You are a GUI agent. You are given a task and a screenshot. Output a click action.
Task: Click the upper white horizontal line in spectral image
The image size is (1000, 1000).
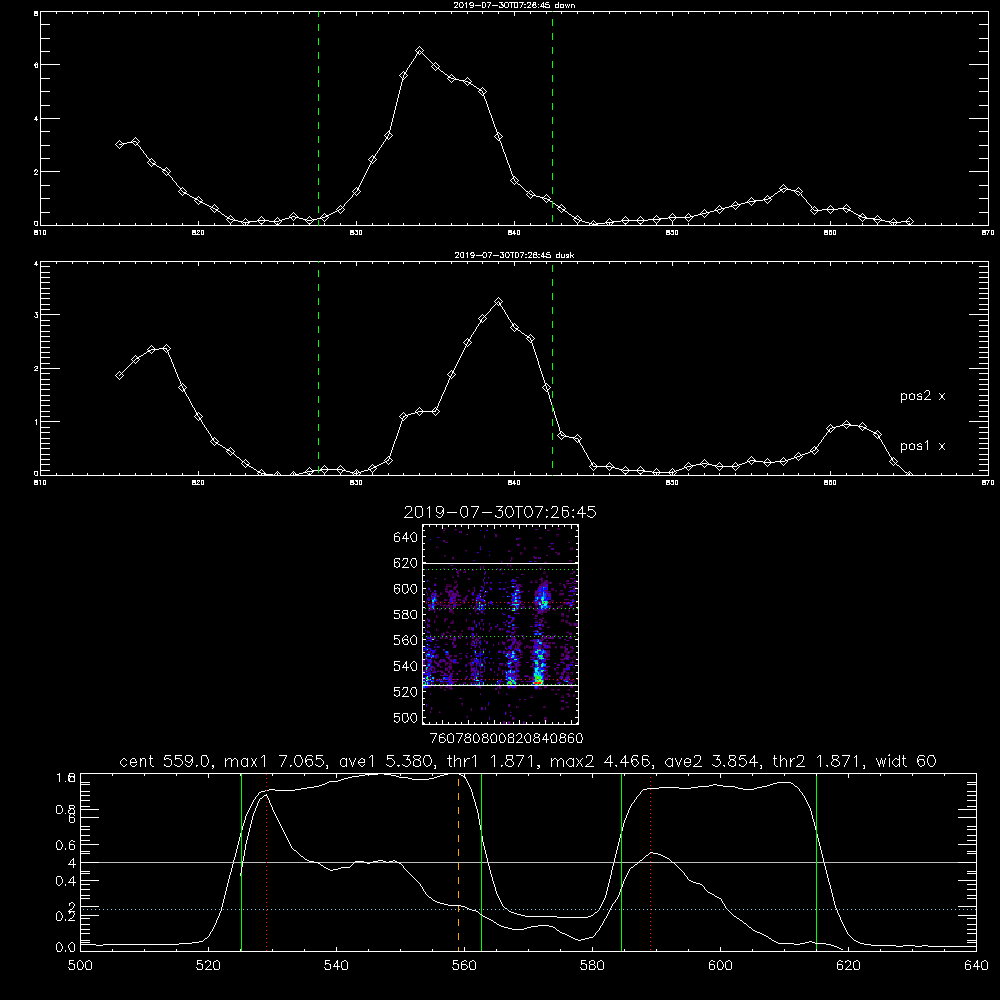coord(501,563)
